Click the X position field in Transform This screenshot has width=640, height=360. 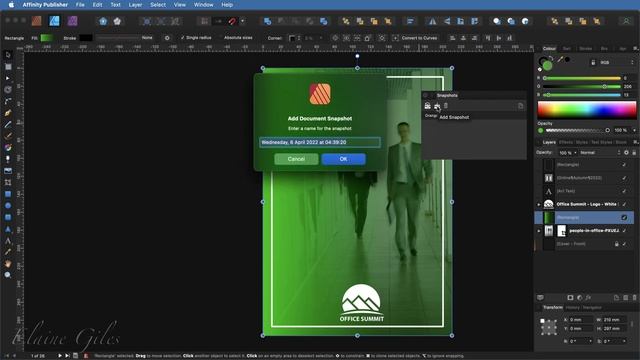pyautogui.click(x=580, y=320)
